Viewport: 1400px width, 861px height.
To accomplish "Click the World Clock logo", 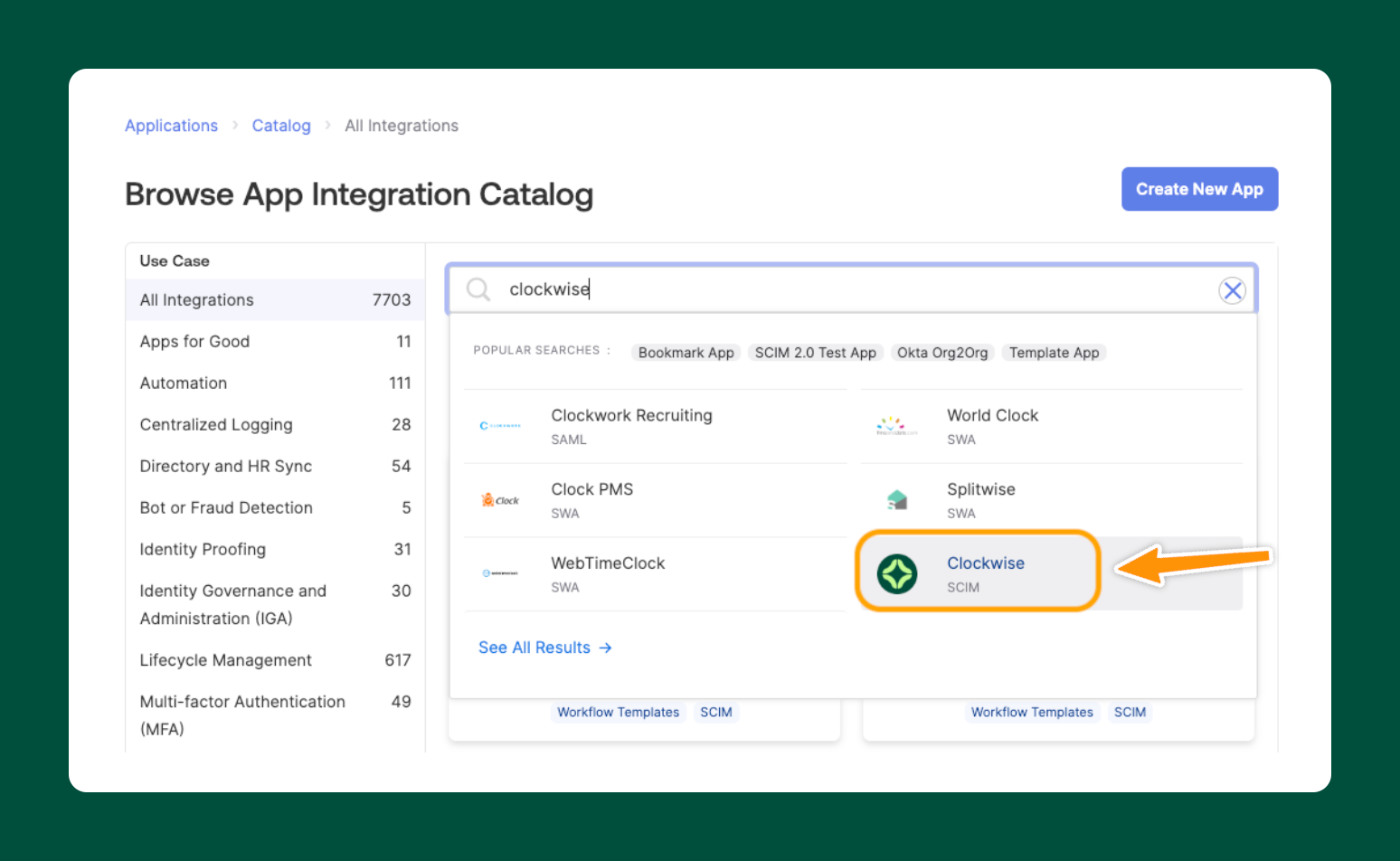I will click(x=896, y=426).
